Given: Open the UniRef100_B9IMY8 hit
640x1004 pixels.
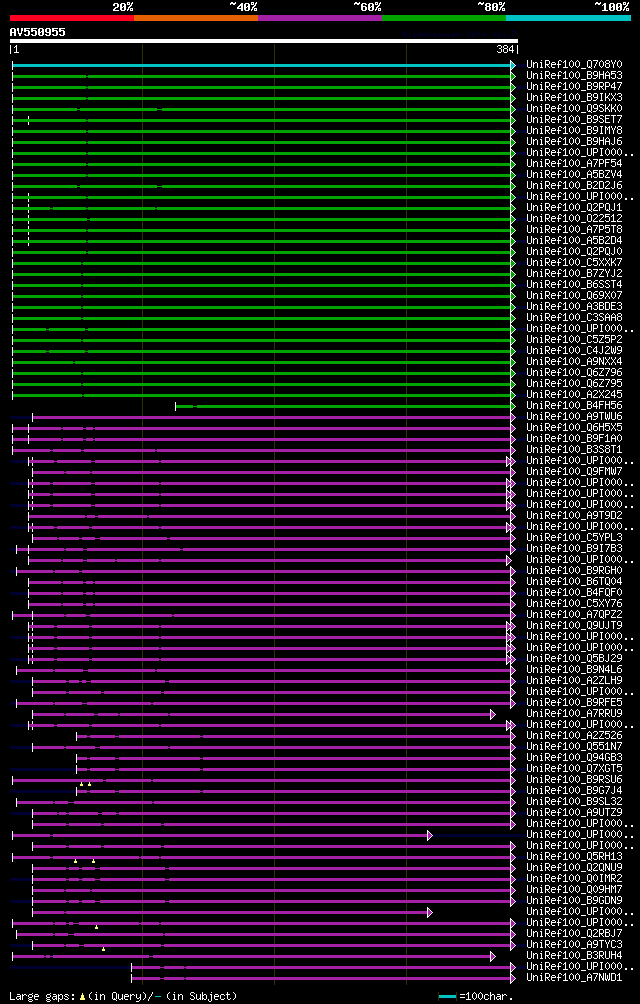Looking at the screenshot, I should click(574, 131).
